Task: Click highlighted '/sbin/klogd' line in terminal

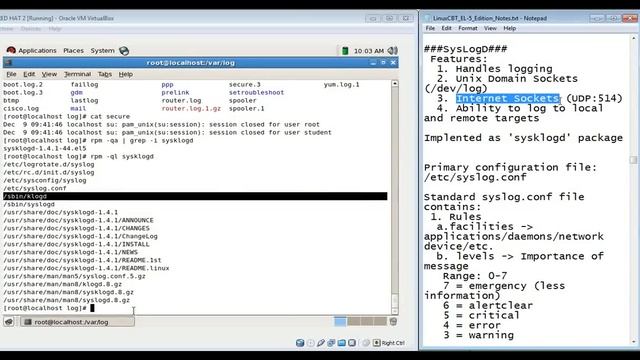Action: pyautogui.click(x=195, y=196)
